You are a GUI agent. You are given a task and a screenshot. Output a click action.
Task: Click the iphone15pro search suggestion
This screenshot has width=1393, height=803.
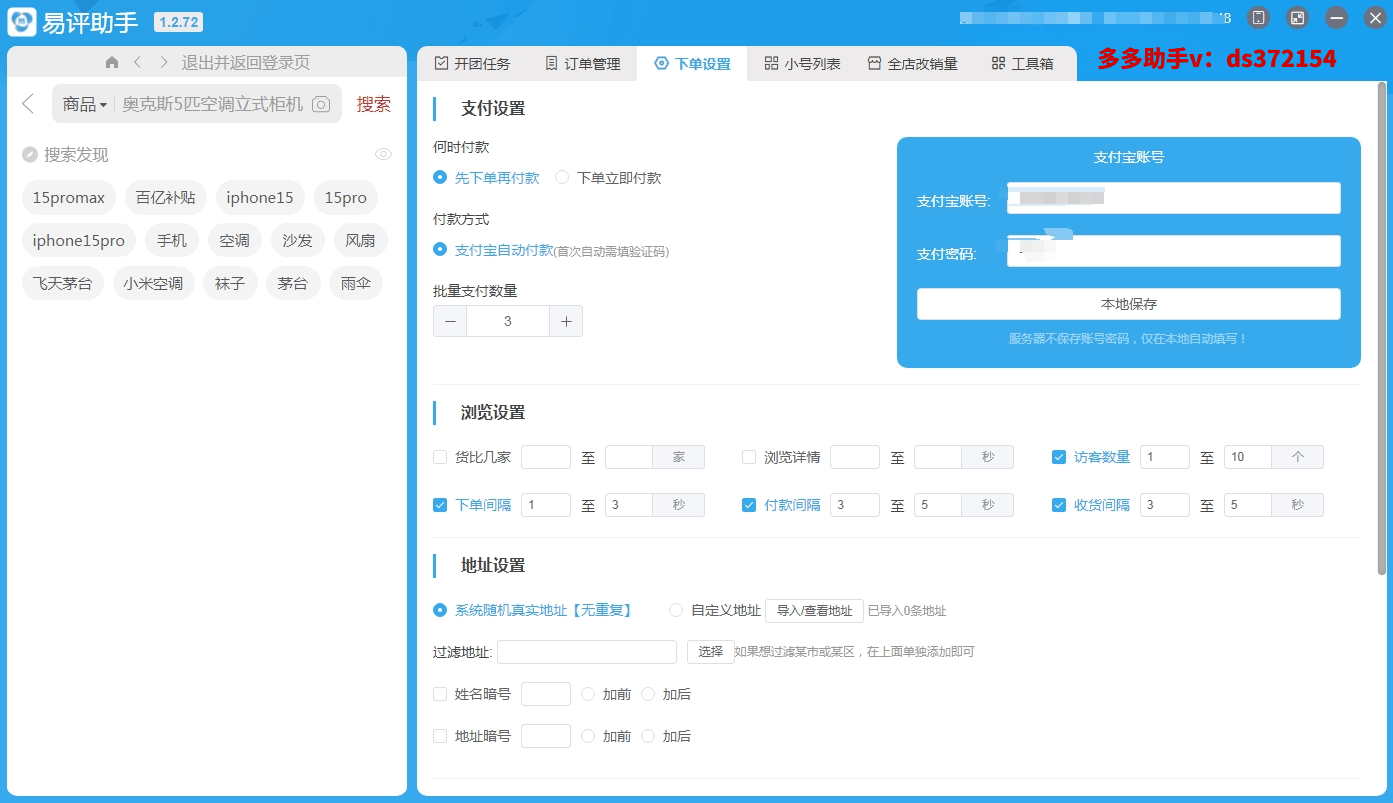pyautogui.click(x=79, y=240)
